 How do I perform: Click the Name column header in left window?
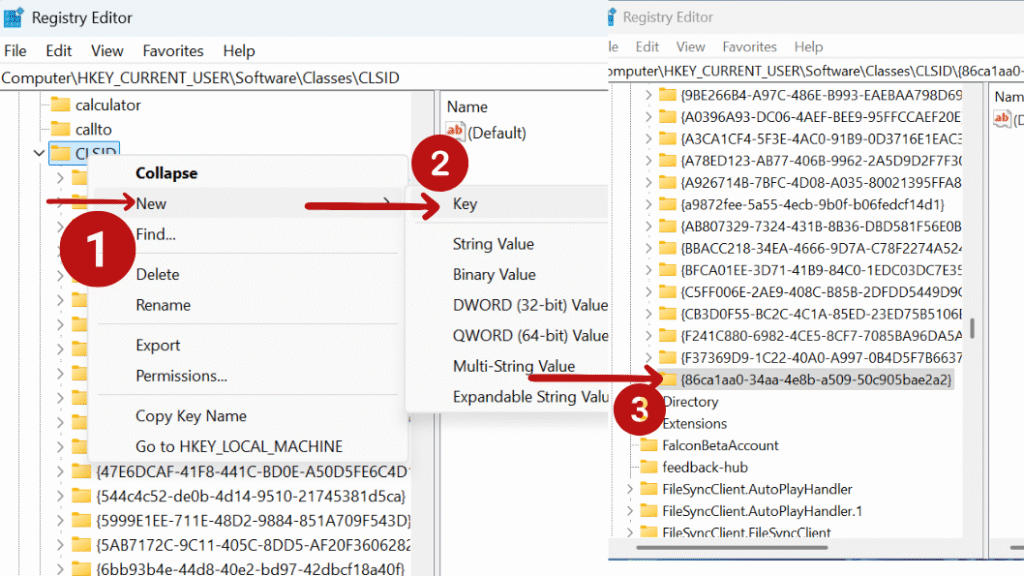click(x=467, y=106)
